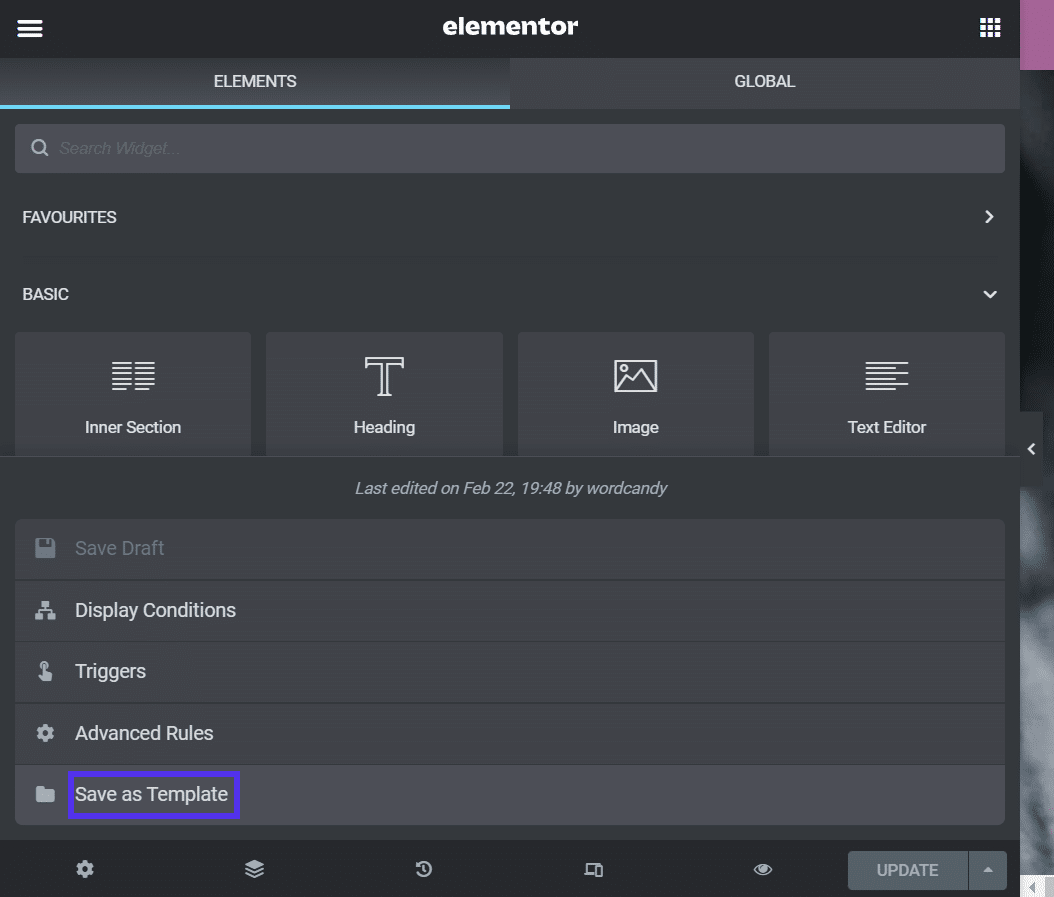Select the Image widget
The image size is (1054, 897).
click(x=635, y=393)
